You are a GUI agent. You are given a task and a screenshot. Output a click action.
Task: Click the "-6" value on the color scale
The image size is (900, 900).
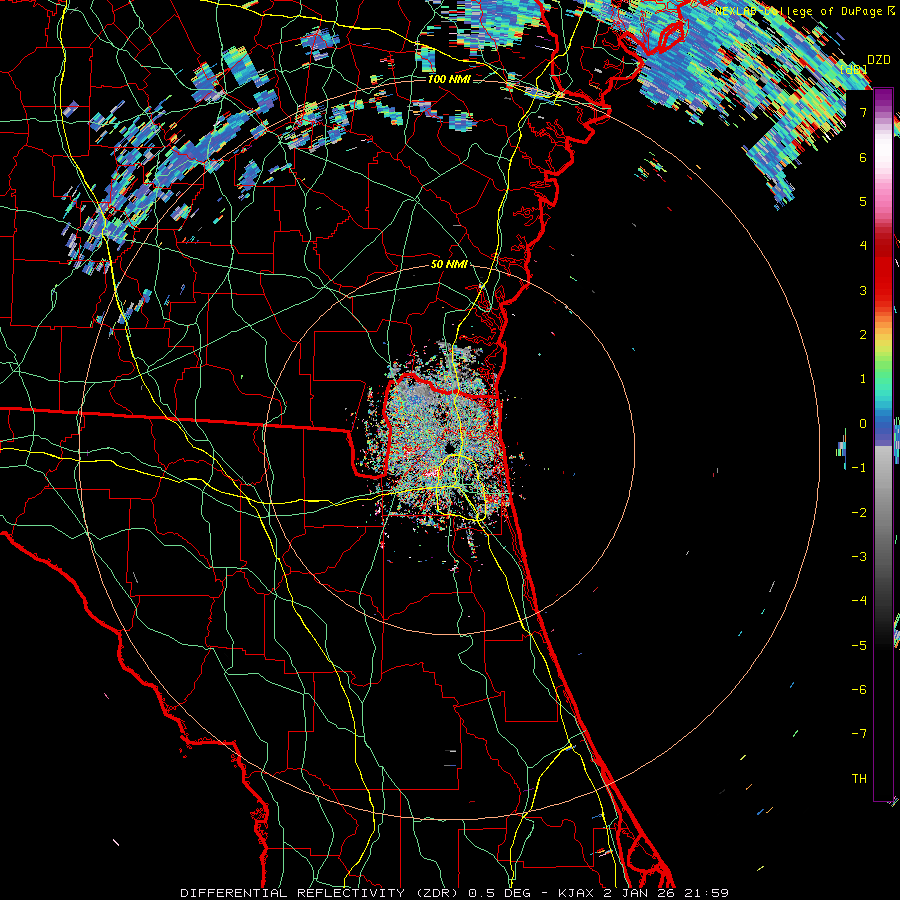coord(859,690)
